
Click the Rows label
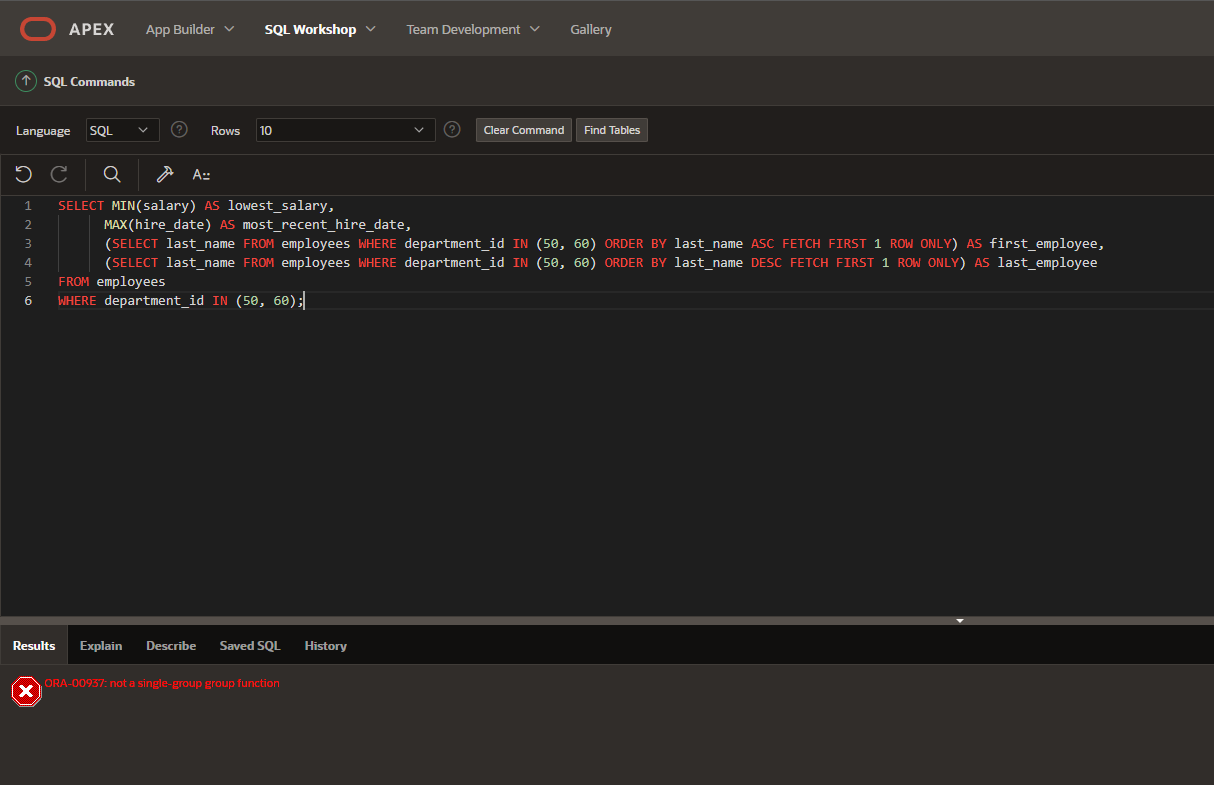[225, 130]
